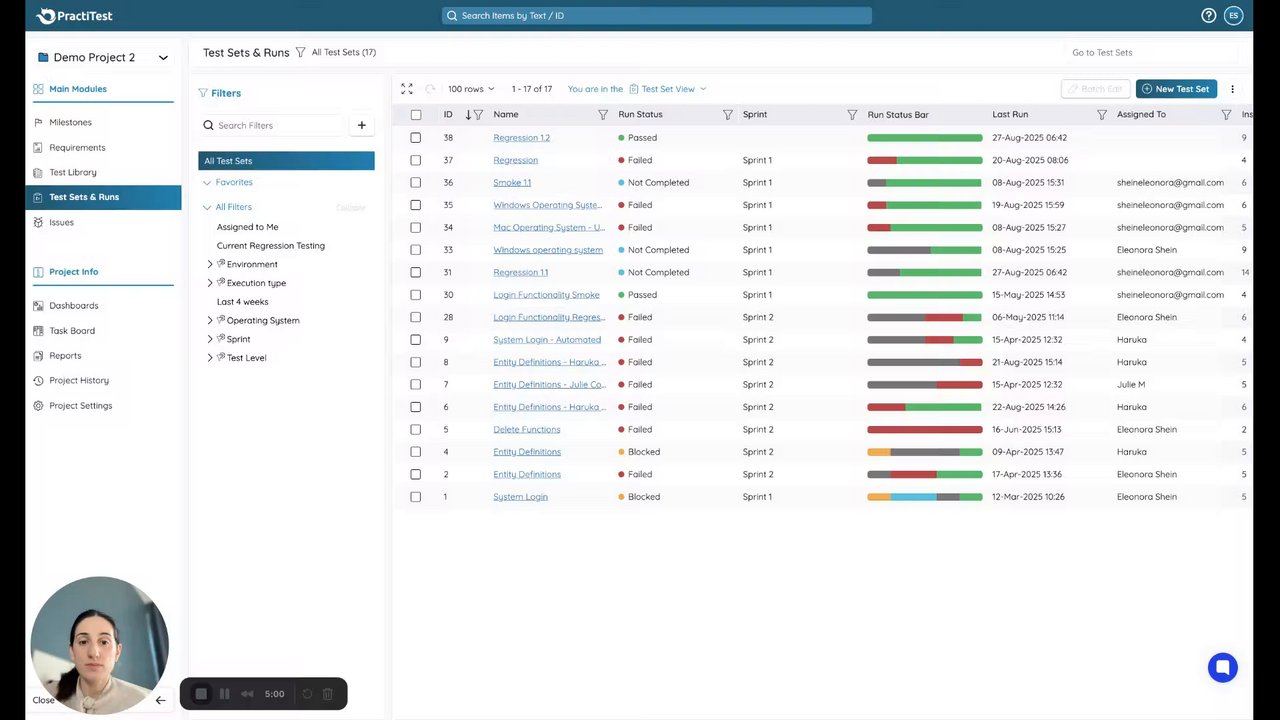The image size is (1280, 720).
Task: Stop the screen recording
Action: (201, 694)
